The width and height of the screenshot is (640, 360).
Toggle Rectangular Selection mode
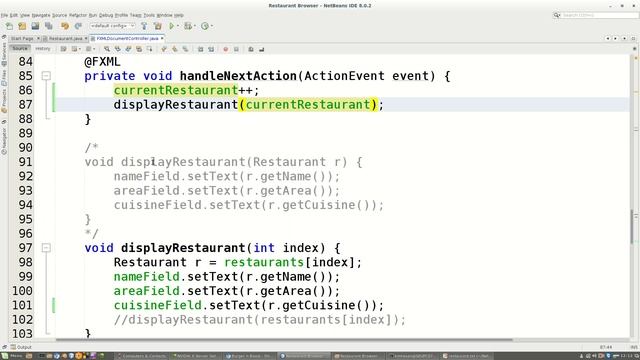pyautogui.click(x=149, y=49)
